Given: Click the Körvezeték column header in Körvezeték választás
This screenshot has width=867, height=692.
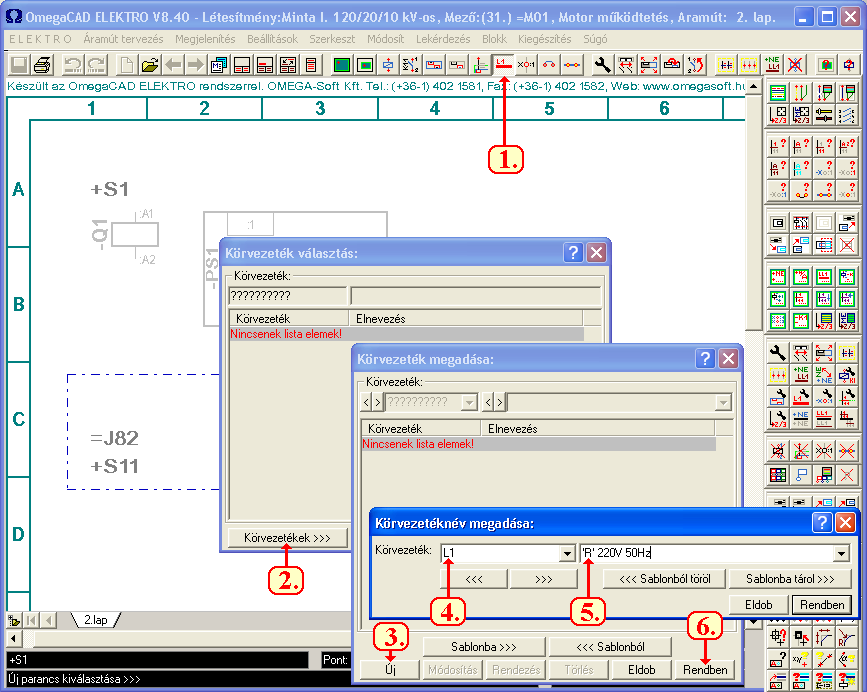Looking at the screenshot, I should coord(289,319).
